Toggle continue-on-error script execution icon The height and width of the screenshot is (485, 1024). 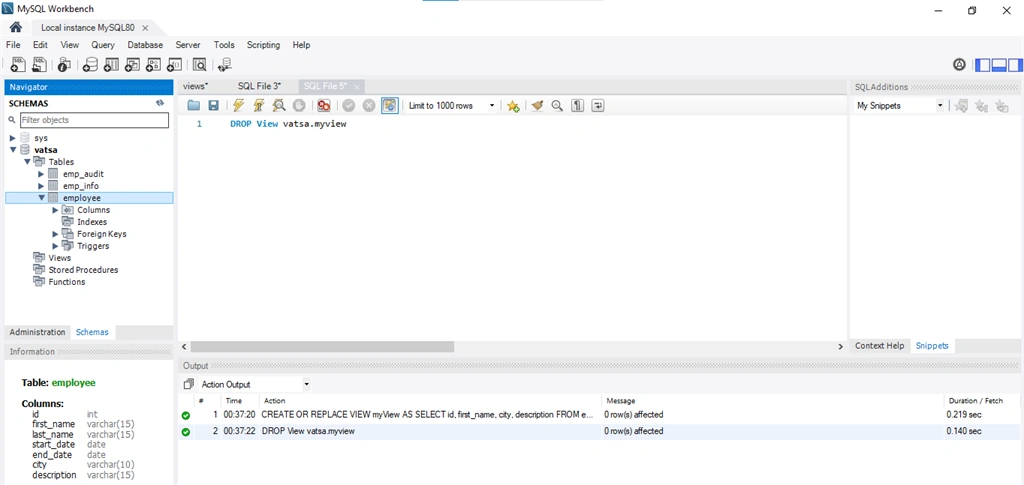tap(323, 105)
